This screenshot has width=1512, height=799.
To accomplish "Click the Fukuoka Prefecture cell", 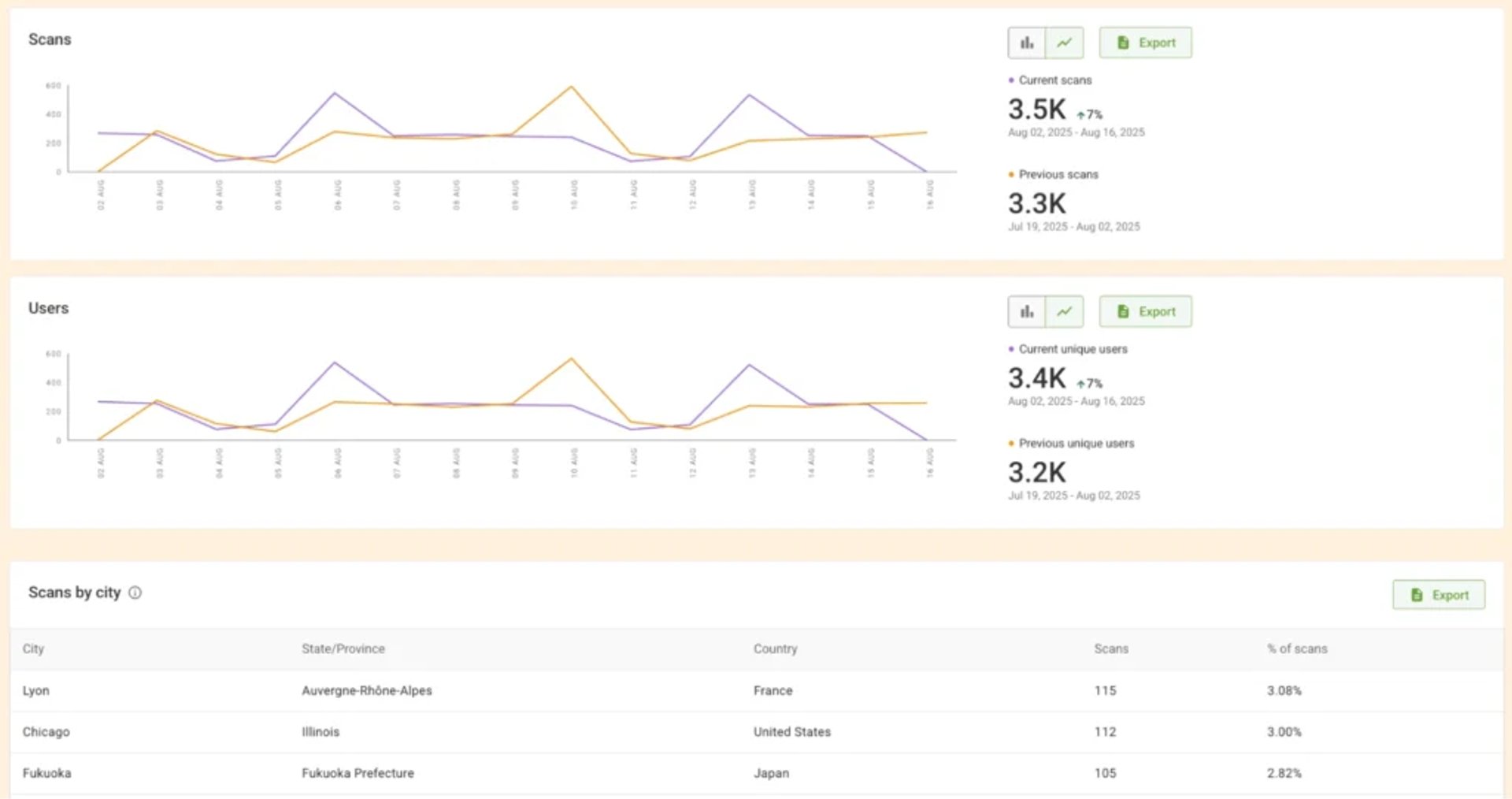I will (x=358, y=773).
